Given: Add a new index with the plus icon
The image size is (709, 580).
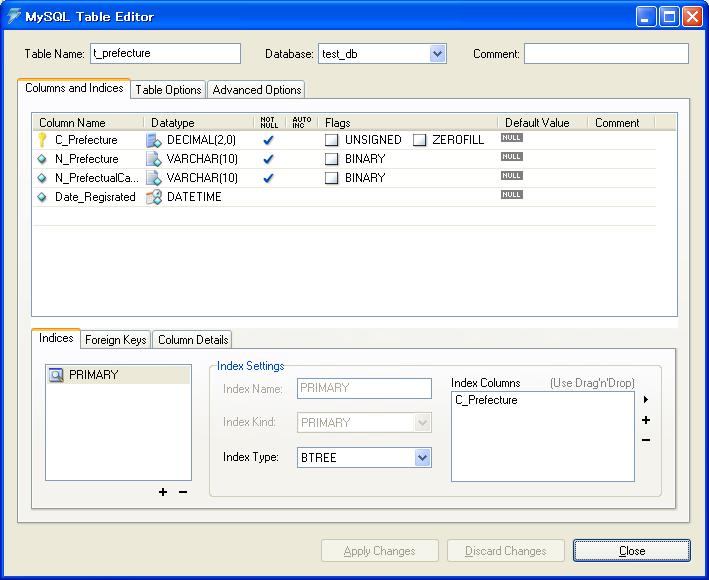Looking at the screenshot, I should (x=163, y=492).
